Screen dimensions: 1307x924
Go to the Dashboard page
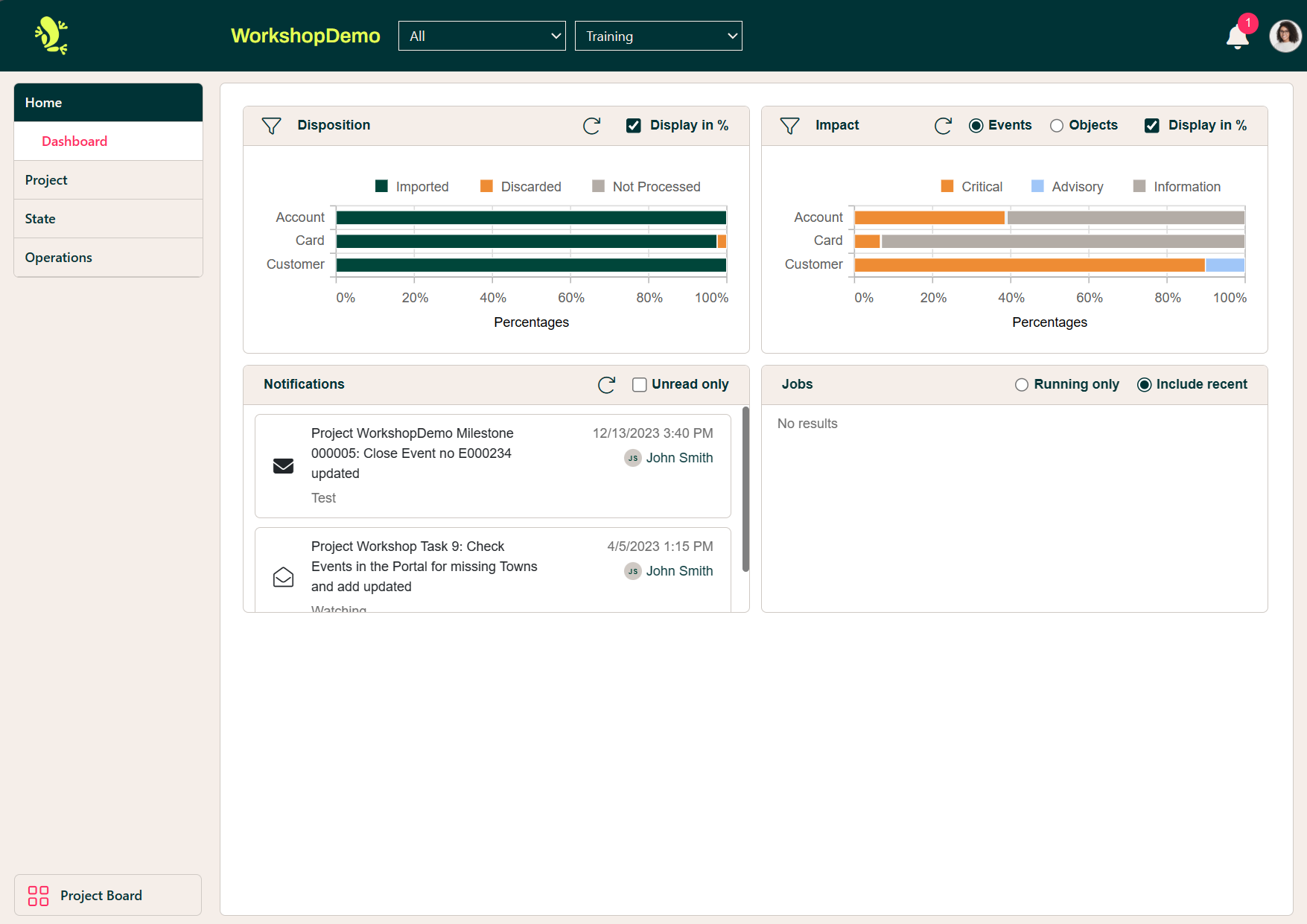74,141
